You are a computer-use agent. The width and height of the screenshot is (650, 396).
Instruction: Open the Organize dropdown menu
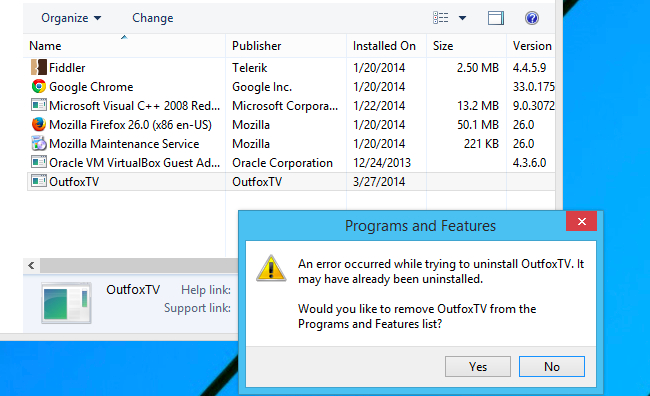coord(71,18)
